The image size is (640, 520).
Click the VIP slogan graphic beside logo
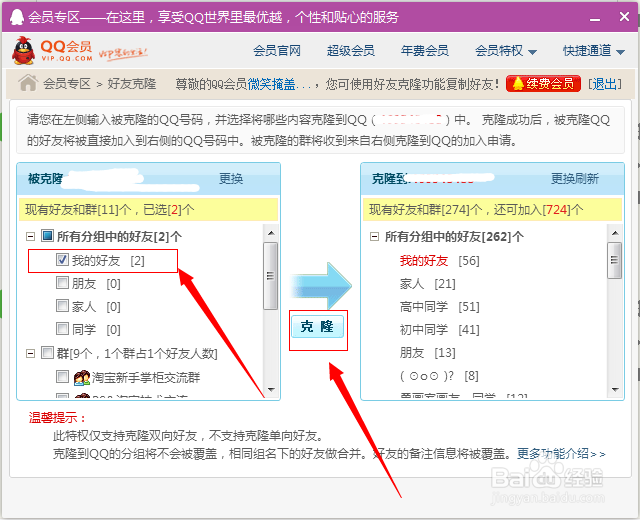click(x=122, y=53)
